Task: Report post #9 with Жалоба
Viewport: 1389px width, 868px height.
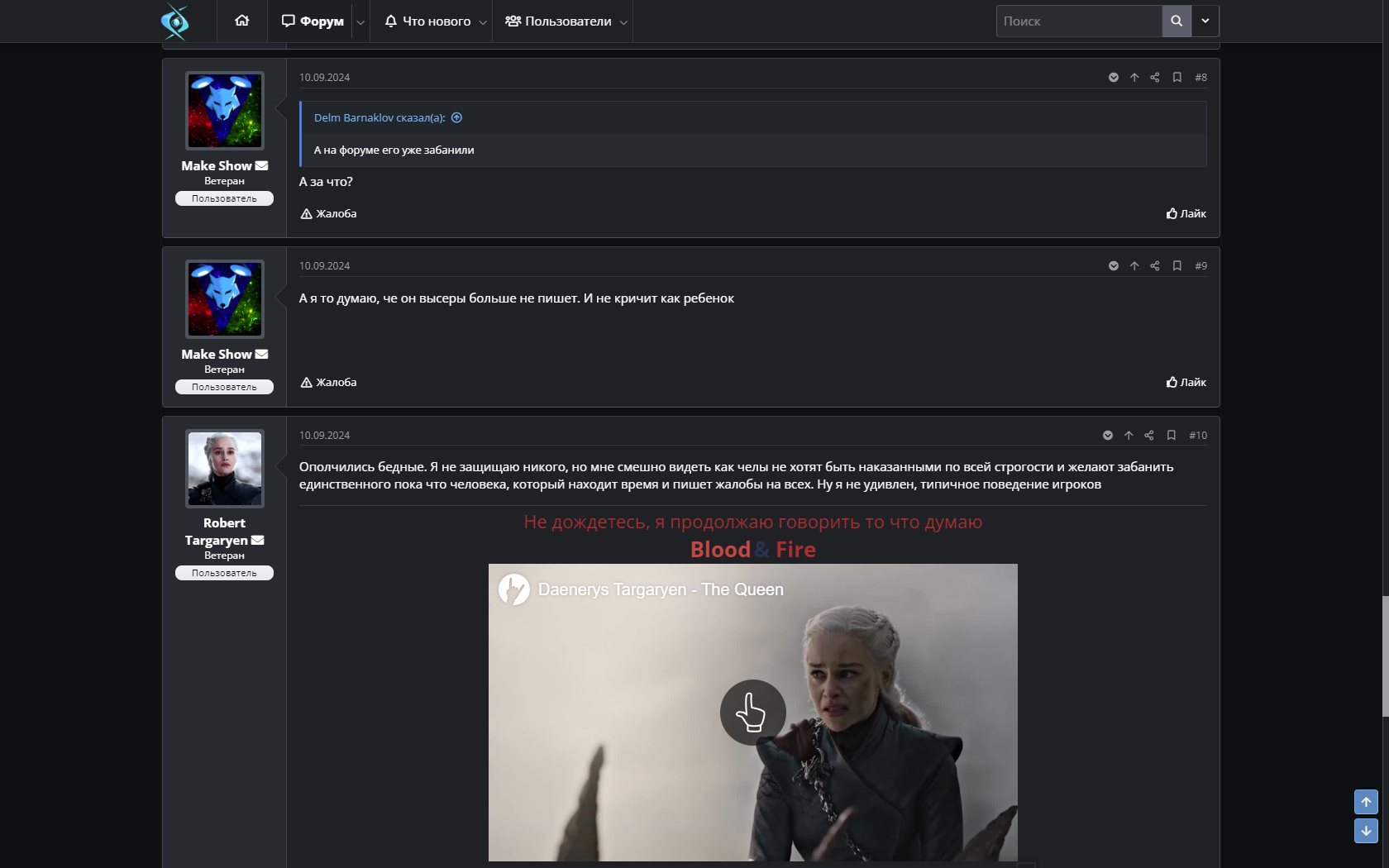Action: tap(328, 383)
